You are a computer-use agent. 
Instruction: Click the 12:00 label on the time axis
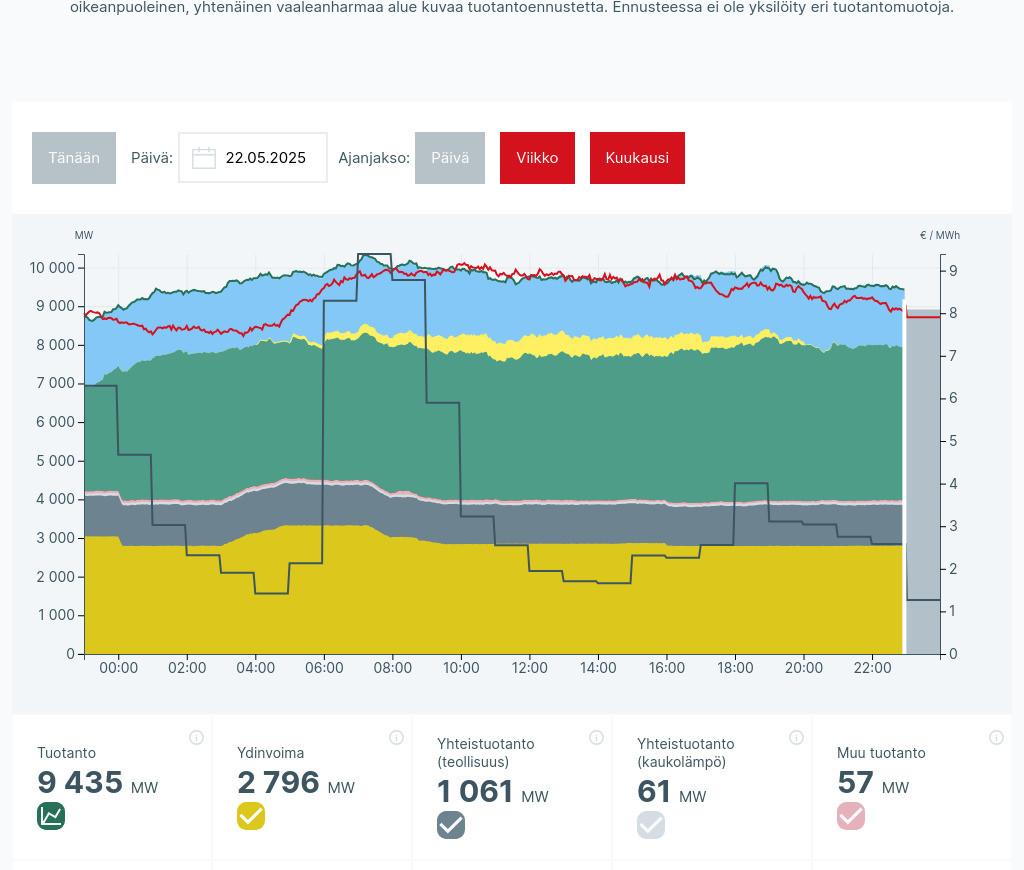coord(529,668)
